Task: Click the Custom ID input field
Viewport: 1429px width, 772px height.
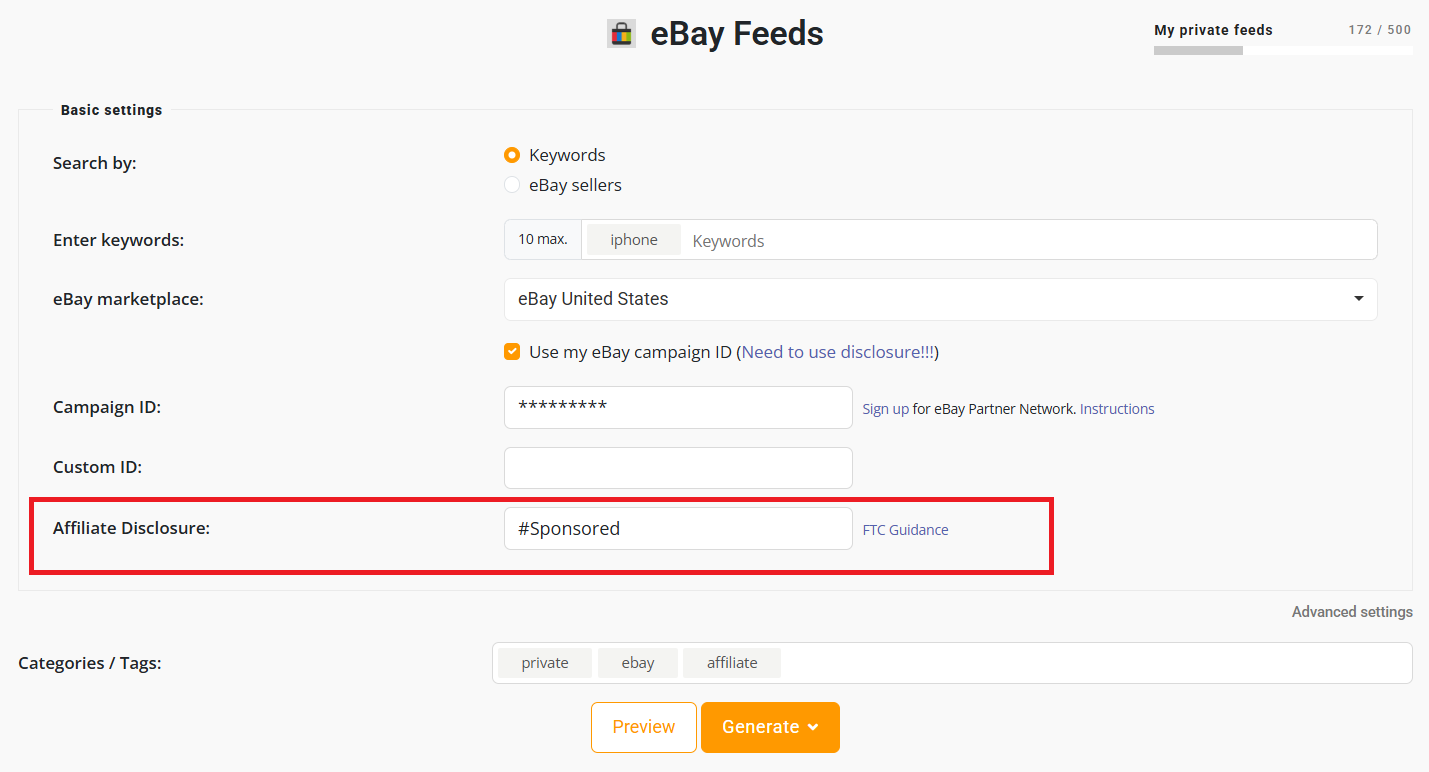Action: (x=678, y=468)
